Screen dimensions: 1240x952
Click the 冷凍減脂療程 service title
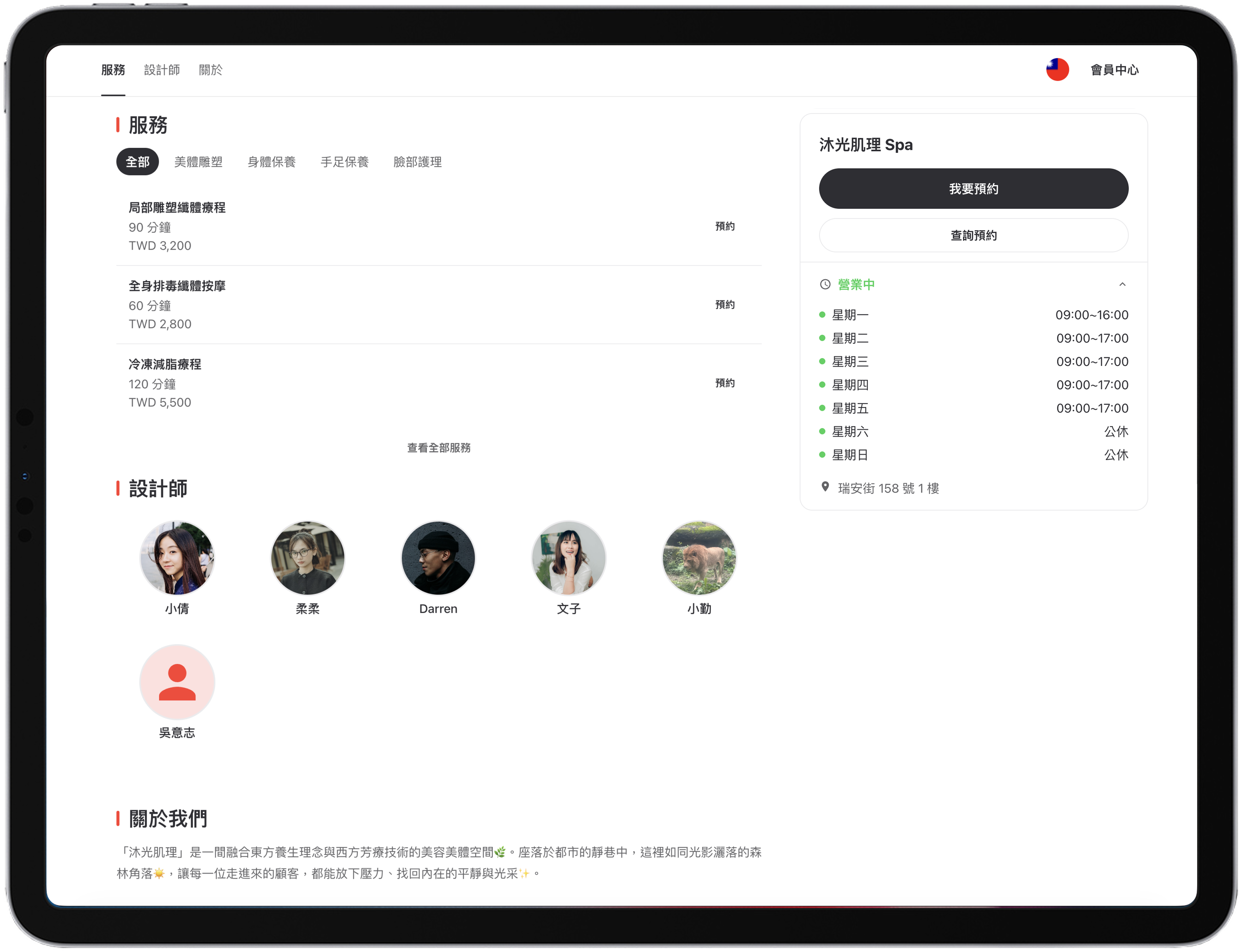click(x=165, y=364)
